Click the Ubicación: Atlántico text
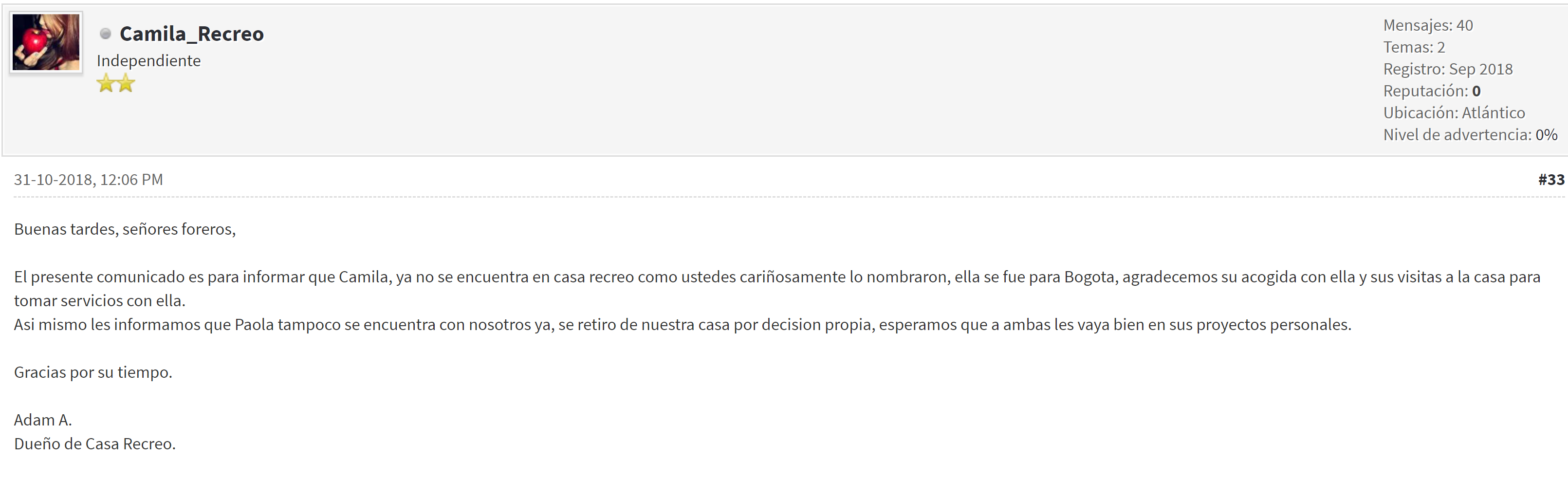Screen dimensions: 1568x480 coord(1454,113)
